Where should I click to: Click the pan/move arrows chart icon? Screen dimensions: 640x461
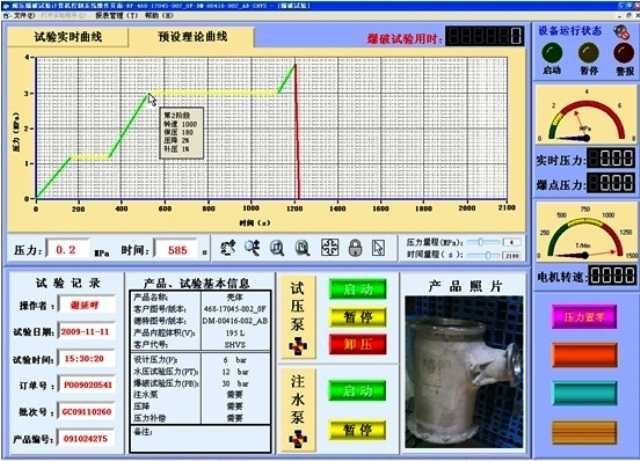[x=329, y=249]
